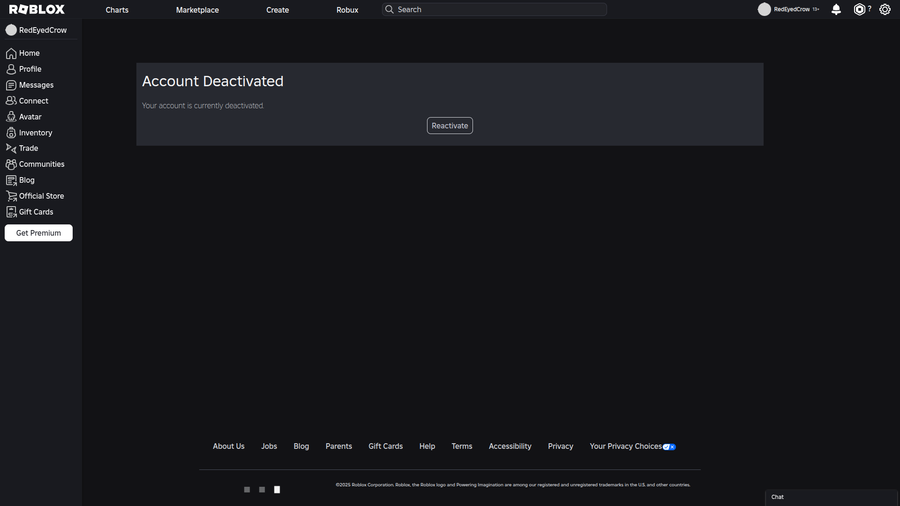
Task: Click the Account Deactivated heading
Action: [213, 81]
